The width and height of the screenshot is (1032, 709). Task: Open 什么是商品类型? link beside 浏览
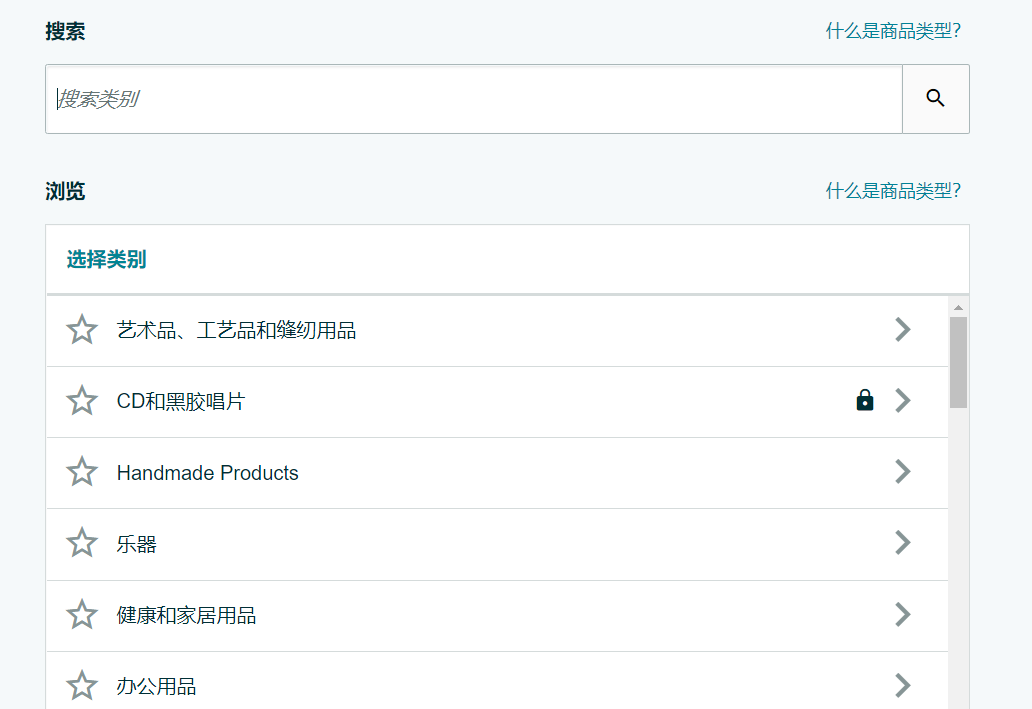[892, 191]
